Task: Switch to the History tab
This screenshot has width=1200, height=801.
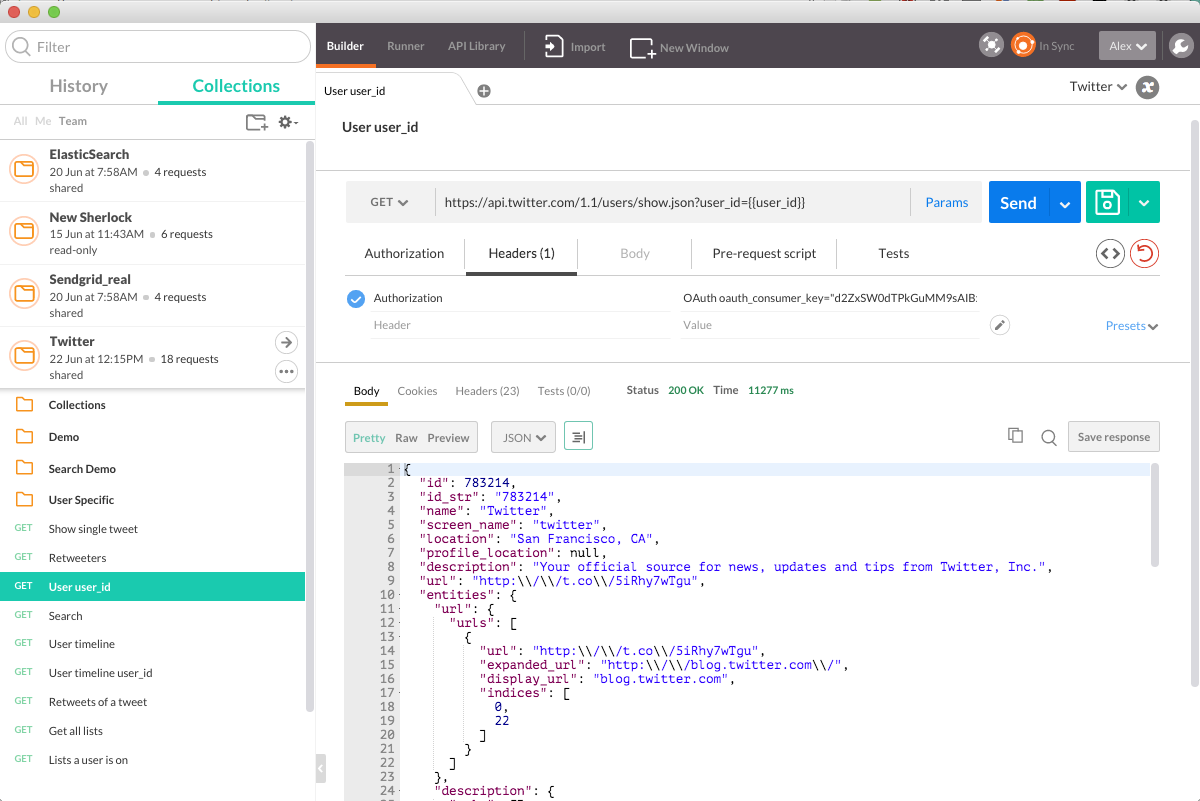Action: point(78,86)
